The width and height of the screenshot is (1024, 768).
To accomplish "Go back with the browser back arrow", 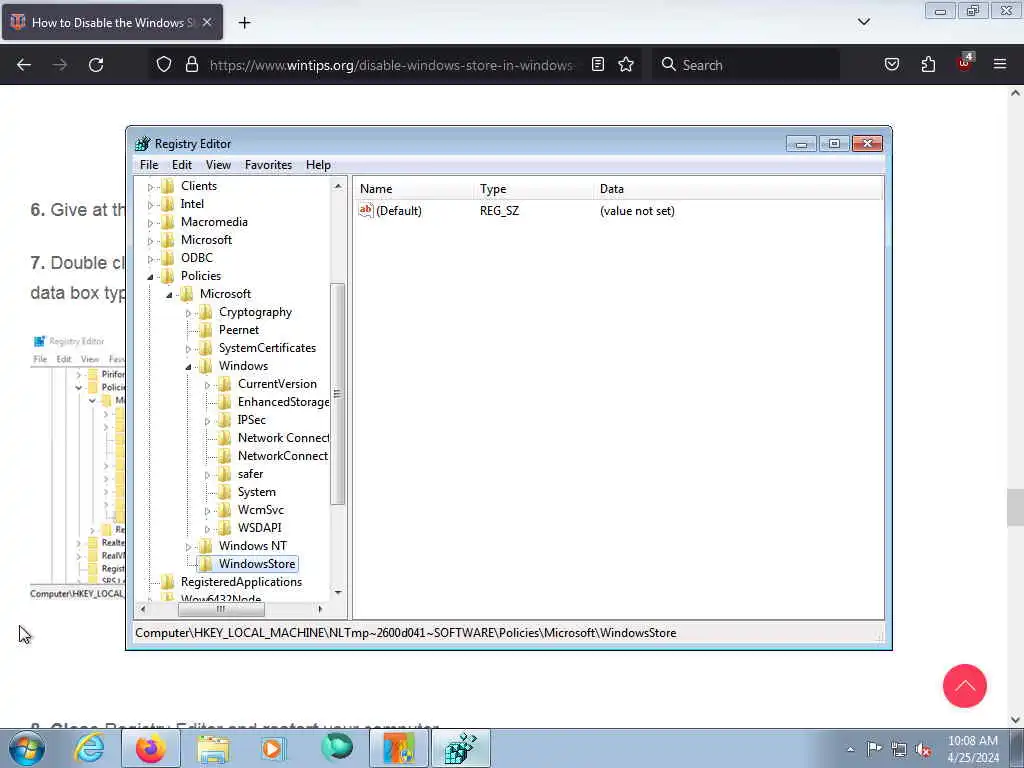I will [x=24, y=65].
